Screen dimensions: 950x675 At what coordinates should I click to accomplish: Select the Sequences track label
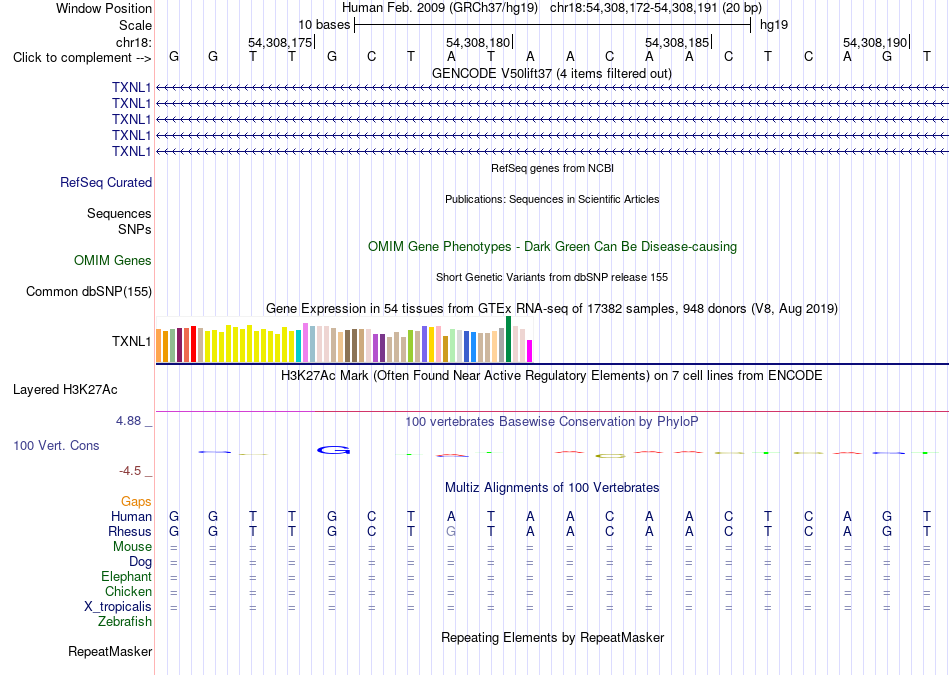click(x=119, y=213)
